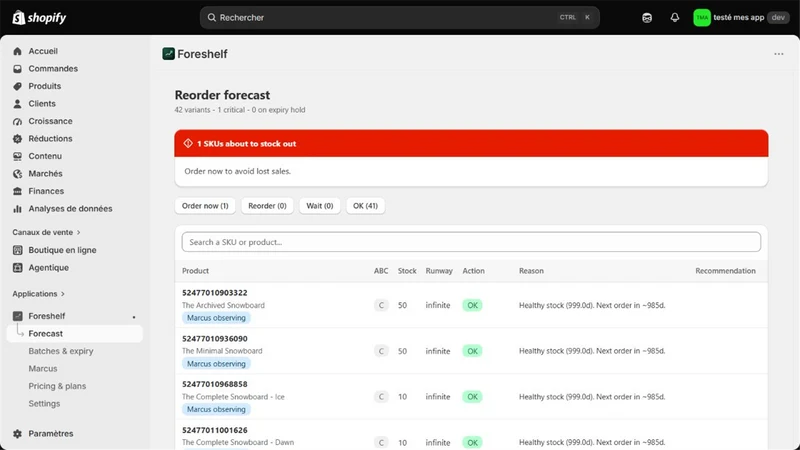The height and width of the screenshot is (450, 800).
Task: Filter by Wait (0)
Action: pyautogui.click(x=319, y=206)
